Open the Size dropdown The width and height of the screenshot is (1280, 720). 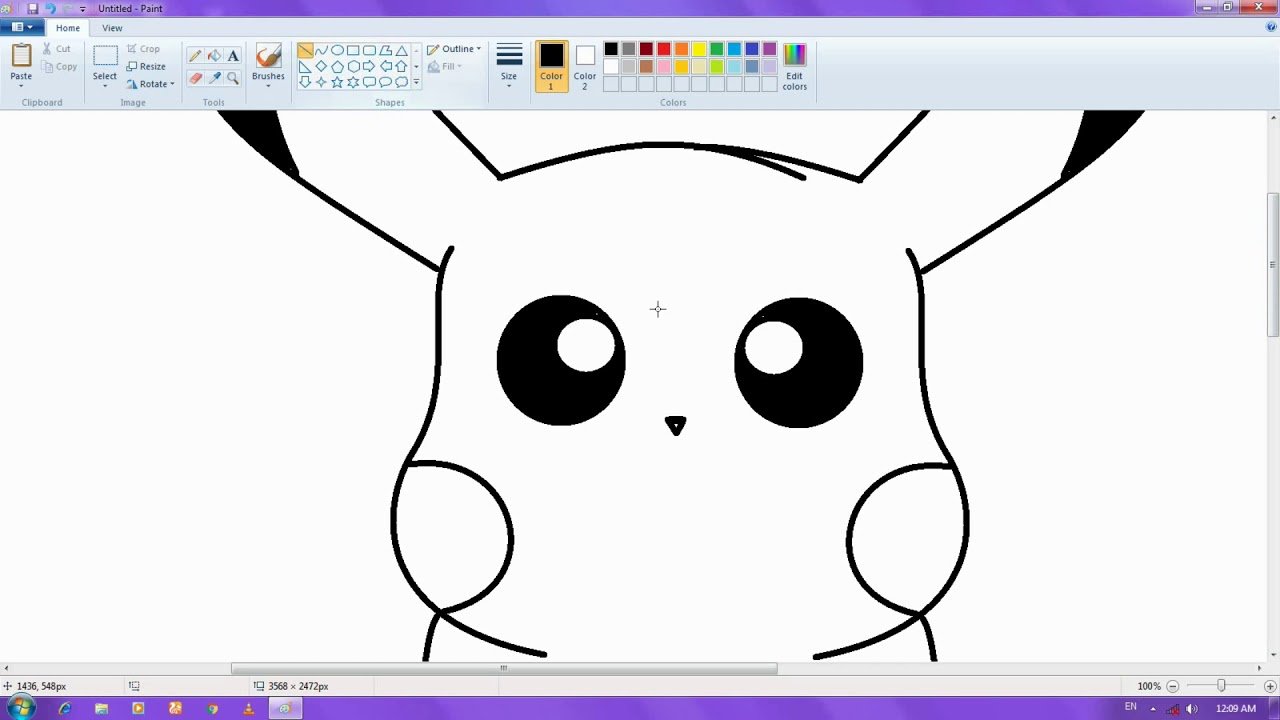[x=509, y=66]
